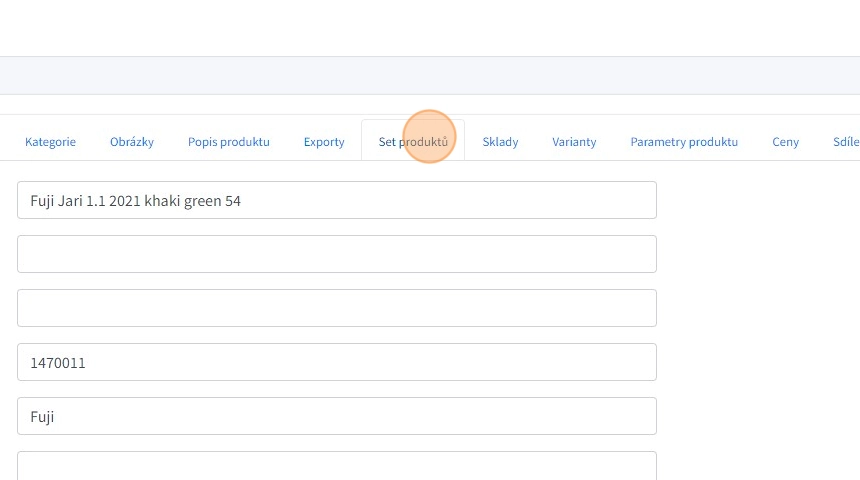Click the empty field just above 1470011

pyautogui.click(x=337, y=308)
